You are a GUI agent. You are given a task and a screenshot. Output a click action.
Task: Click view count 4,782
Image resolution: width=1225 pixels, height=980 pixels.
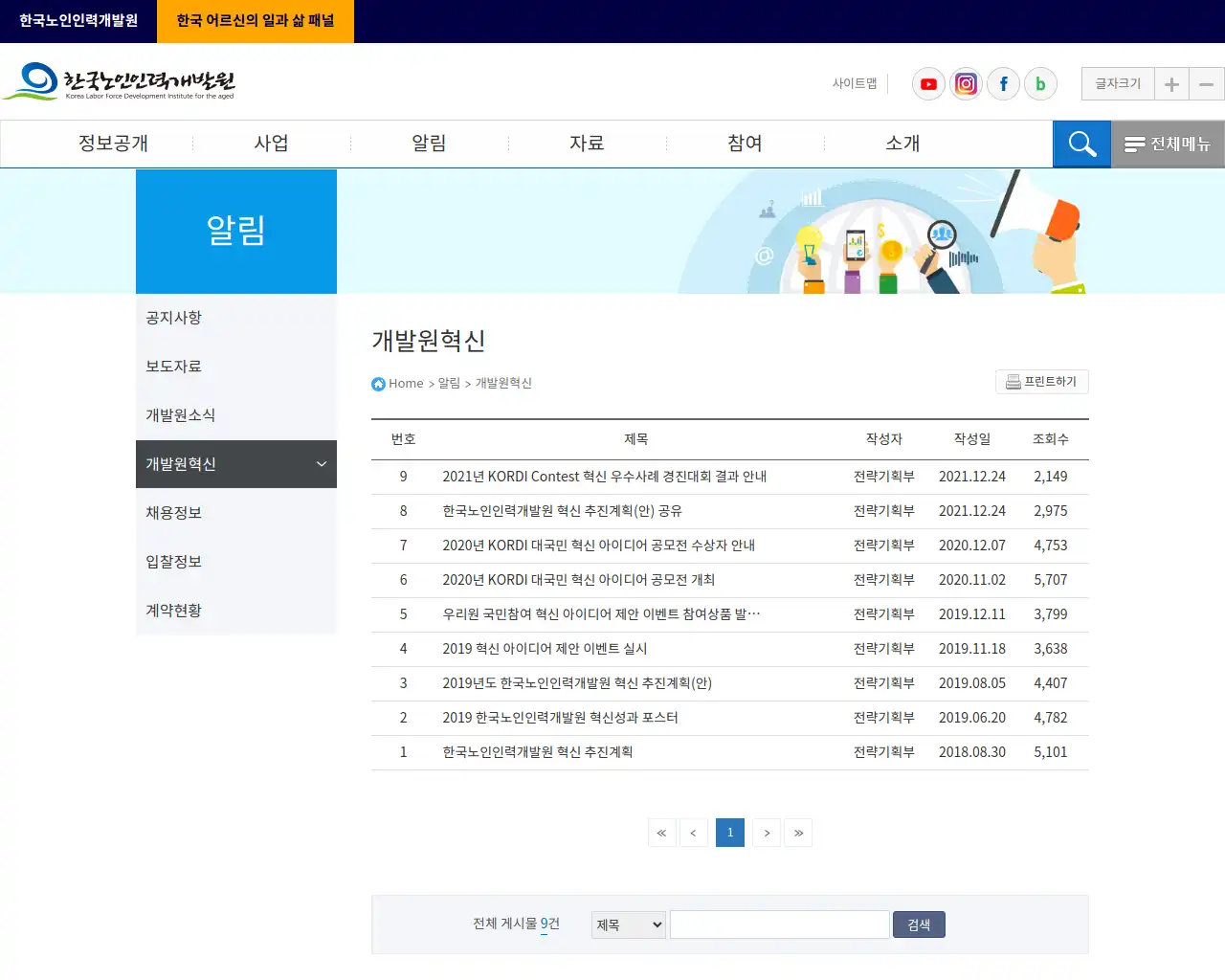pyautogui.click(x=1051, y=718)
